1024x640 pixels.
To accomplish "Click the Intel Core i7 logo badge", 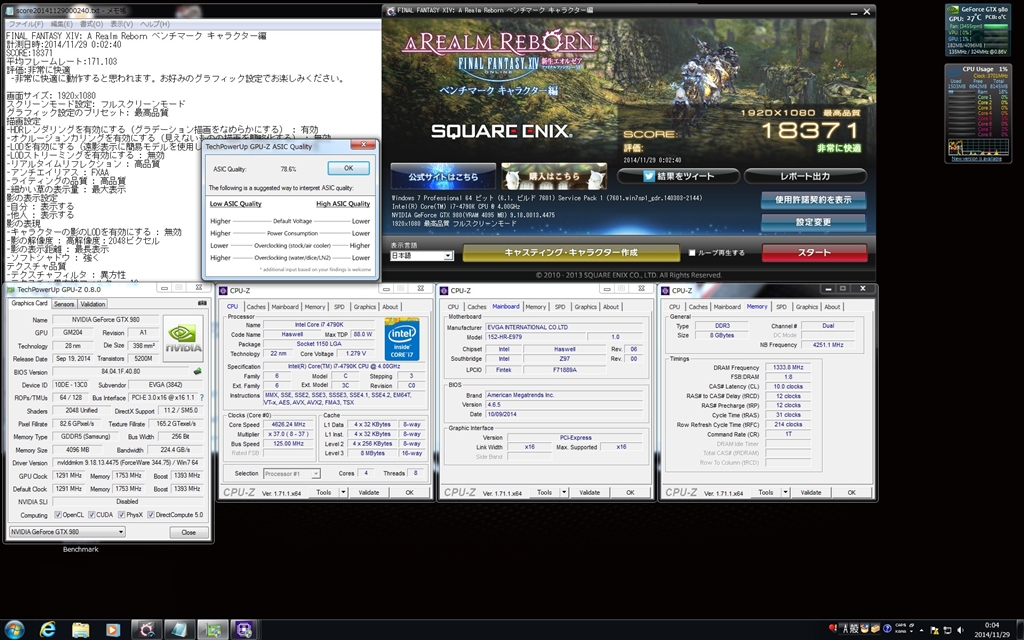I will point(402,339).
